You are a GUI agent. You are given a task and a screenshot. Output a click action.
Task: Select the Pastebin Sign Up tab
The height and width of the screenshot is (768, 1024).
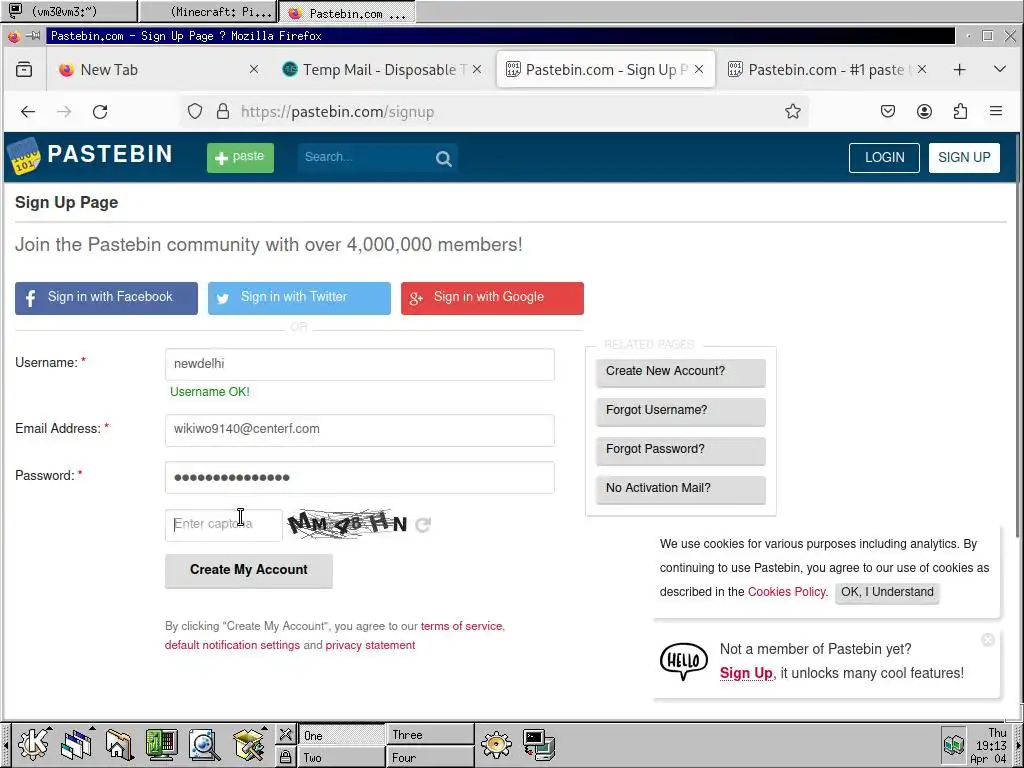605,69
